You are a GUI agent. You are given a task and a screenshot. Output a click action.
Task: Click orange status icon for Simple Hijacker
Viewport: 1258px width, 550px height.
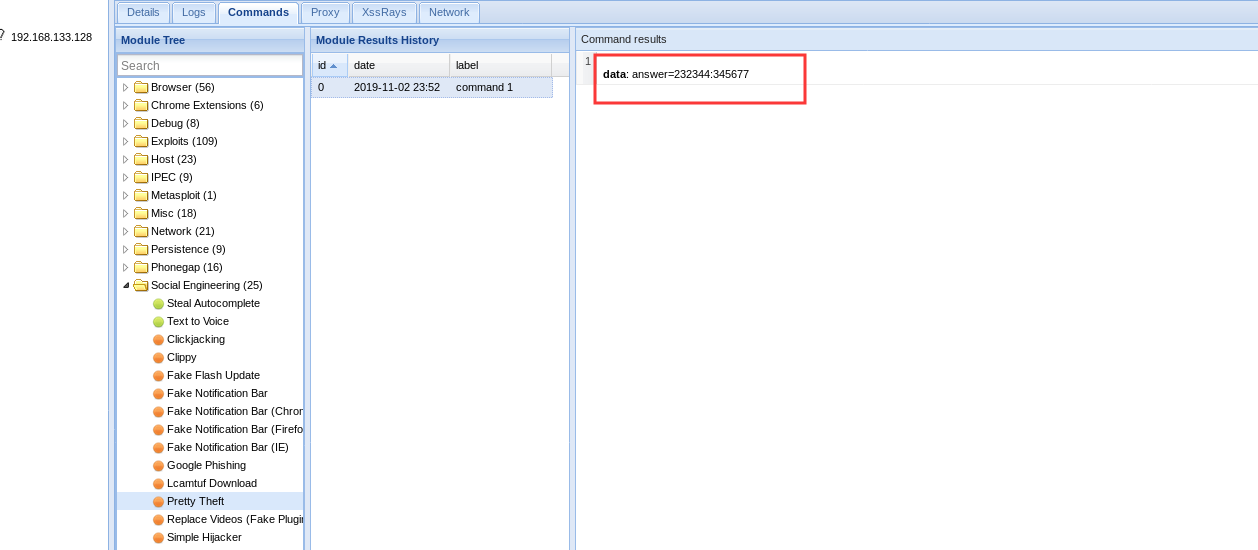pos(158,537)
